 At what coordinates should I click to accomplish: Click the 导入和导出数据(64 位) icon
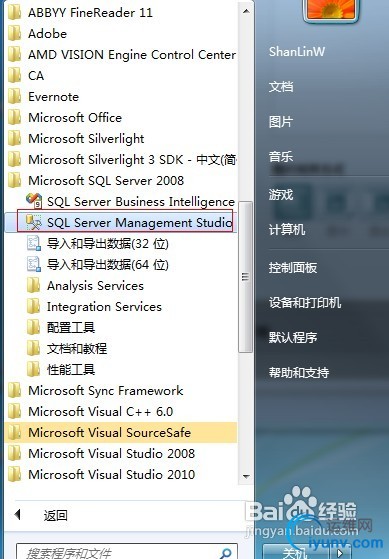click(x=34, y=264)
